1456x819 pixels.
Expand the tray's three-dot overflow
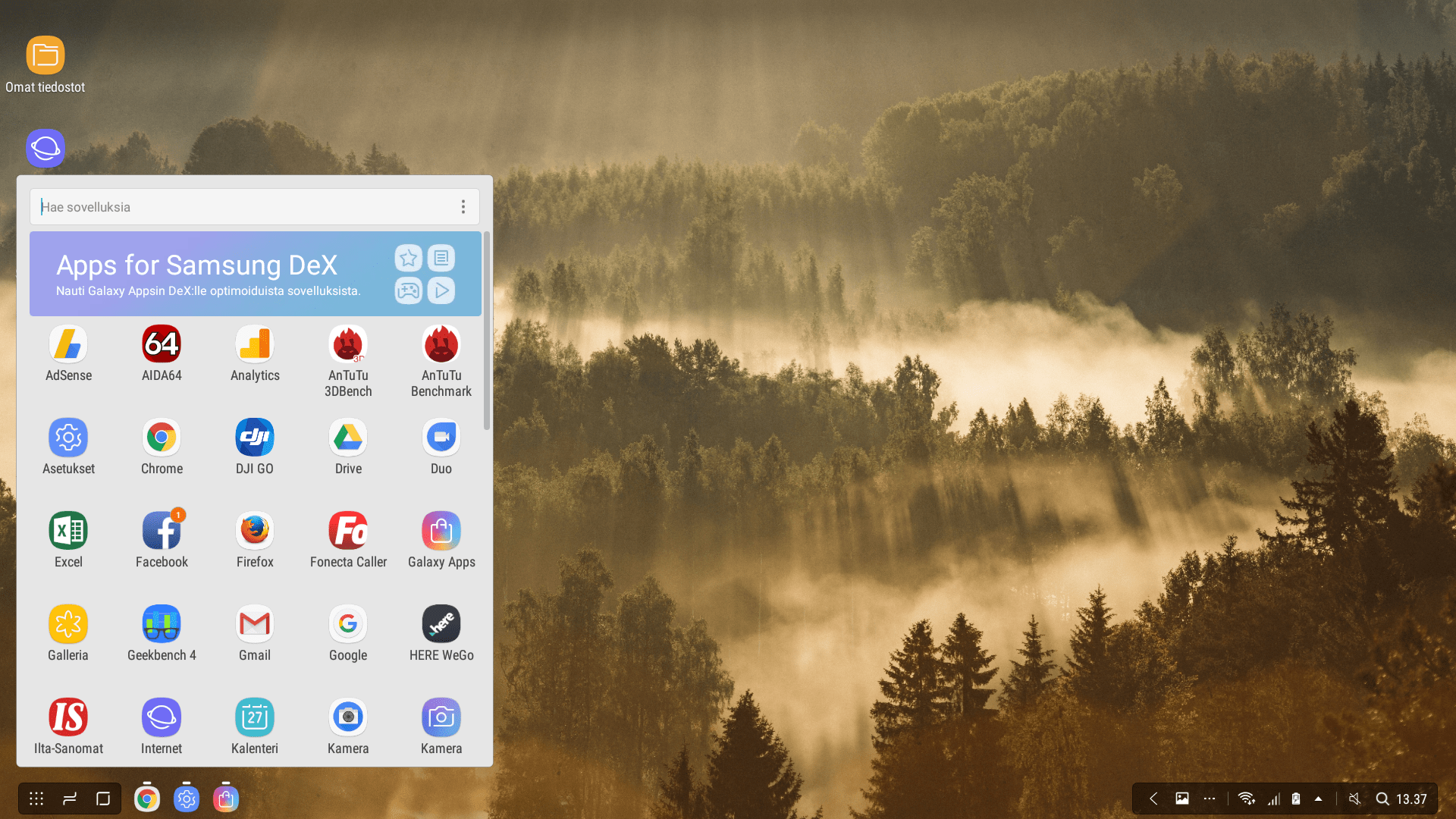(1210, 799)
